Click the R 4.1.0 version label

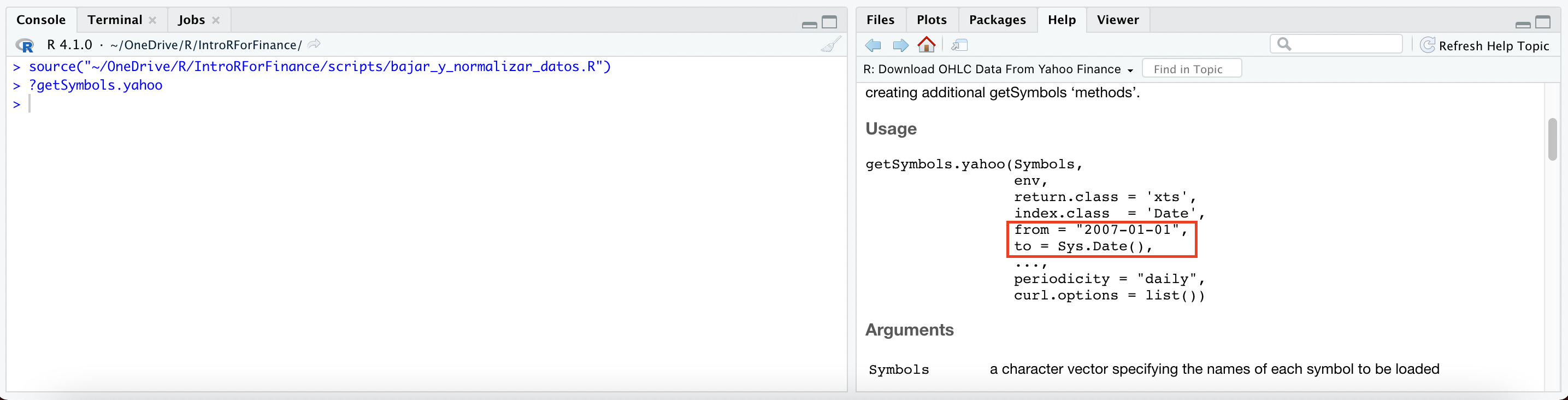coord(69,45)
